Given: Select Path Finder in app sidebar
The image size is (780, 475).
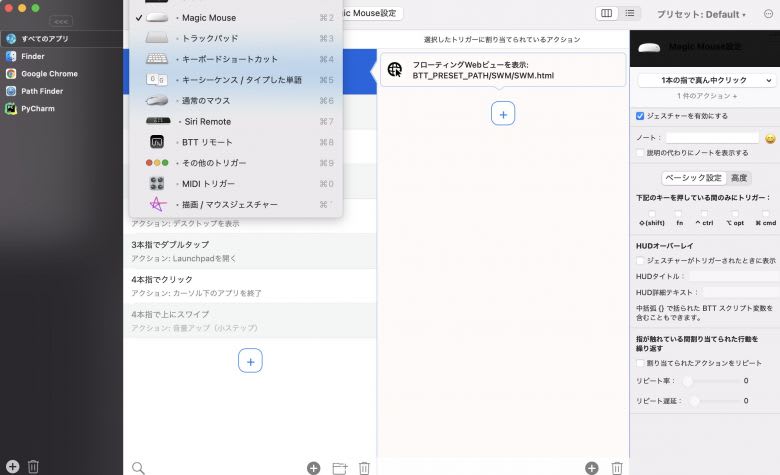Looking at the screenshot, I should coord(62,91).
